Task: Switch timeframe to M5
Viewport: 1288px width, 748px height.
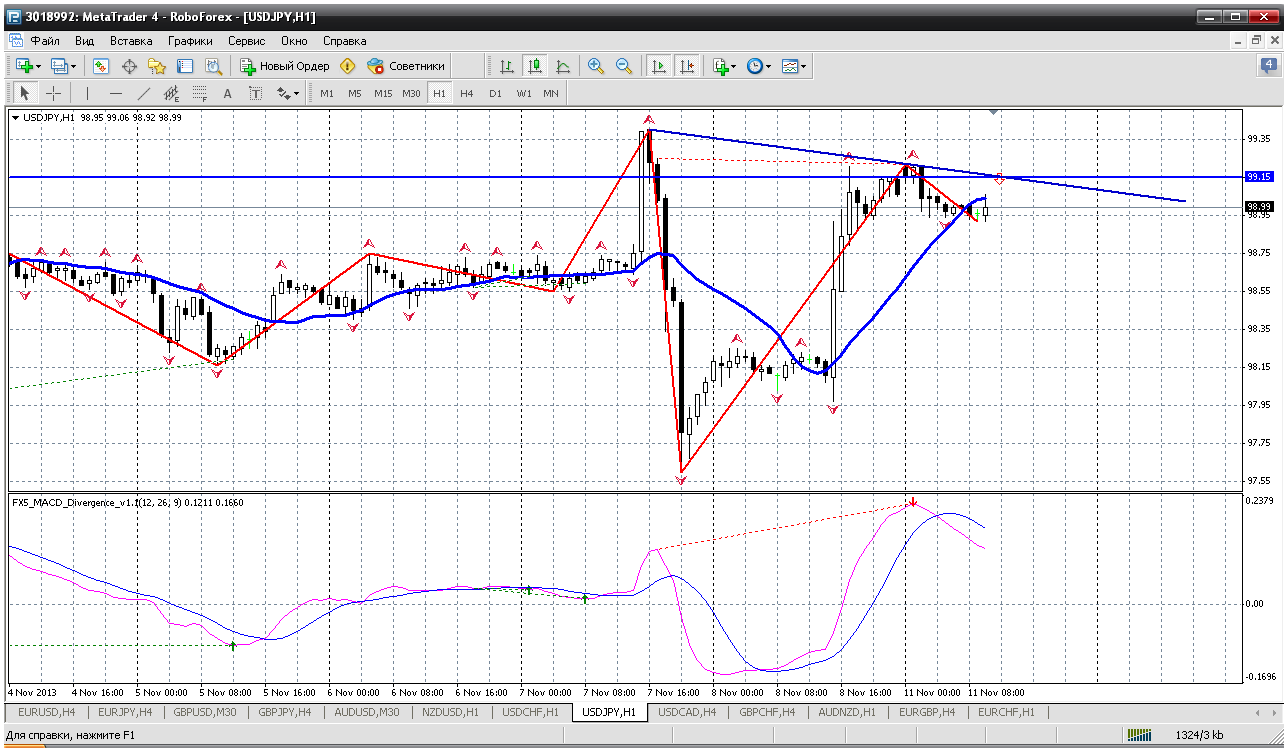Action: [355, 93]
